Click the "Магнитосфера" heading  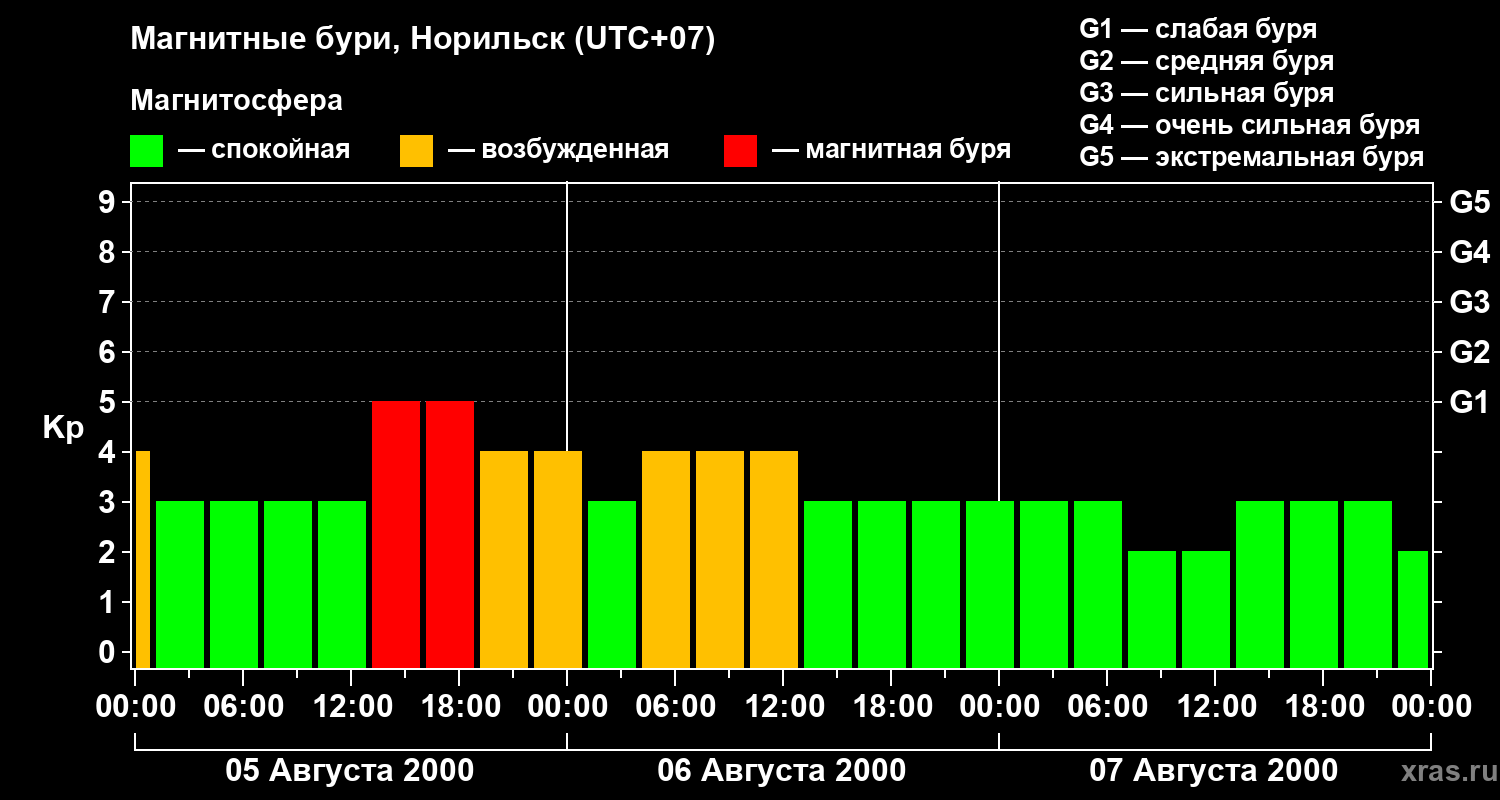click(236, 101)
